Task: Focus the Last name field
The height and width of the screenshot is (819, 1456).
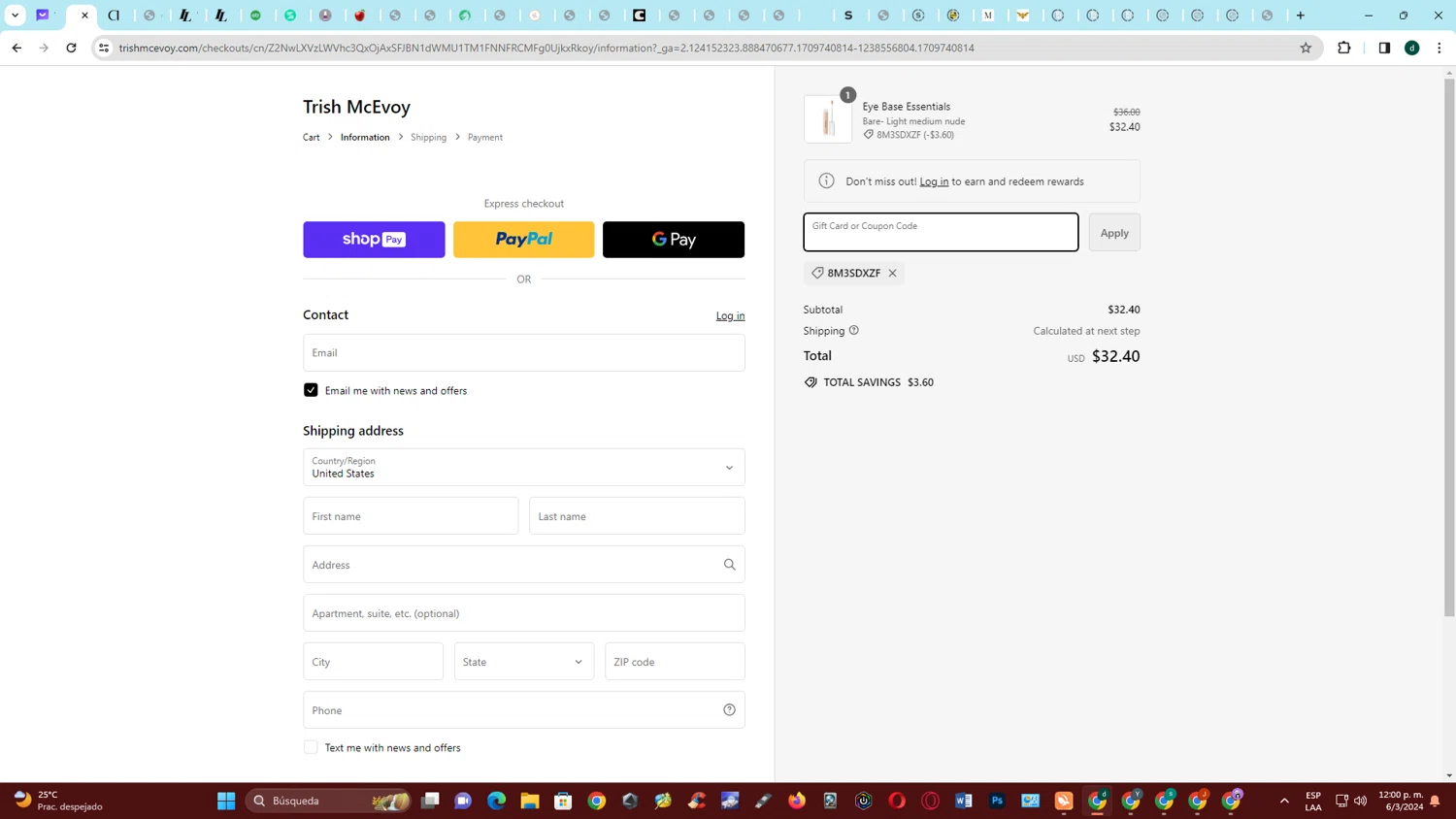Action: point(637,516)
